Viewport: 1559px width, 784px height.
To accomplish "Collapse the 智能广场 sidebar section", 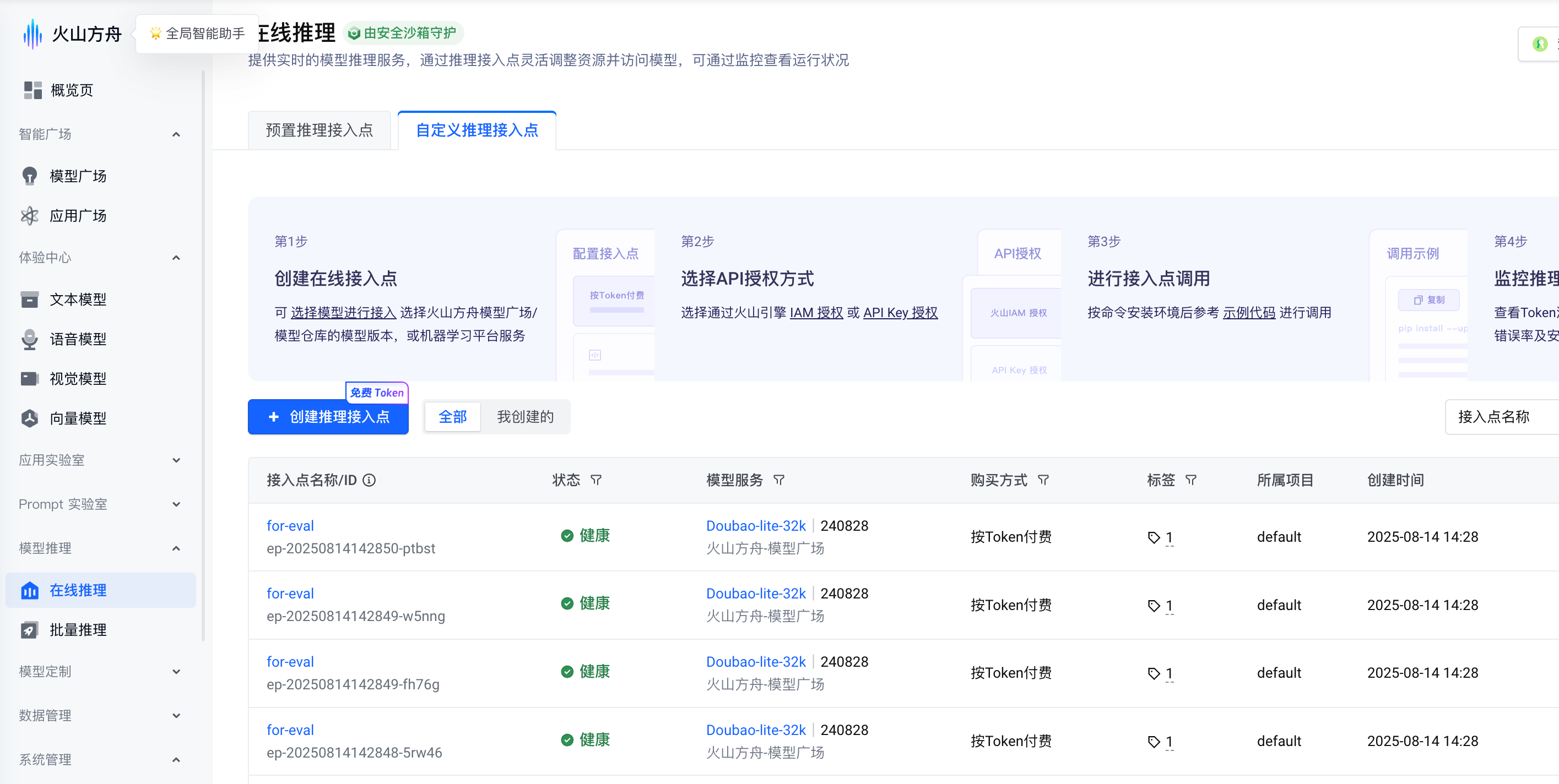I will 176,134.
